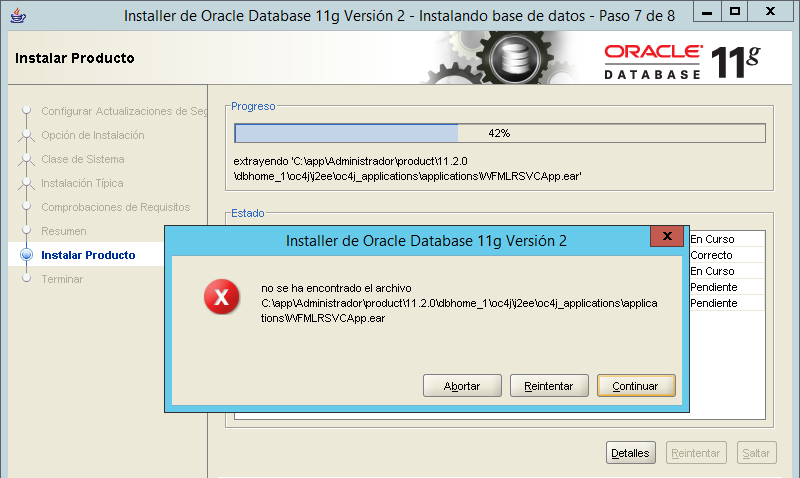Select the Terminar step
Viewport: 800px width, 478px height.
62,279
